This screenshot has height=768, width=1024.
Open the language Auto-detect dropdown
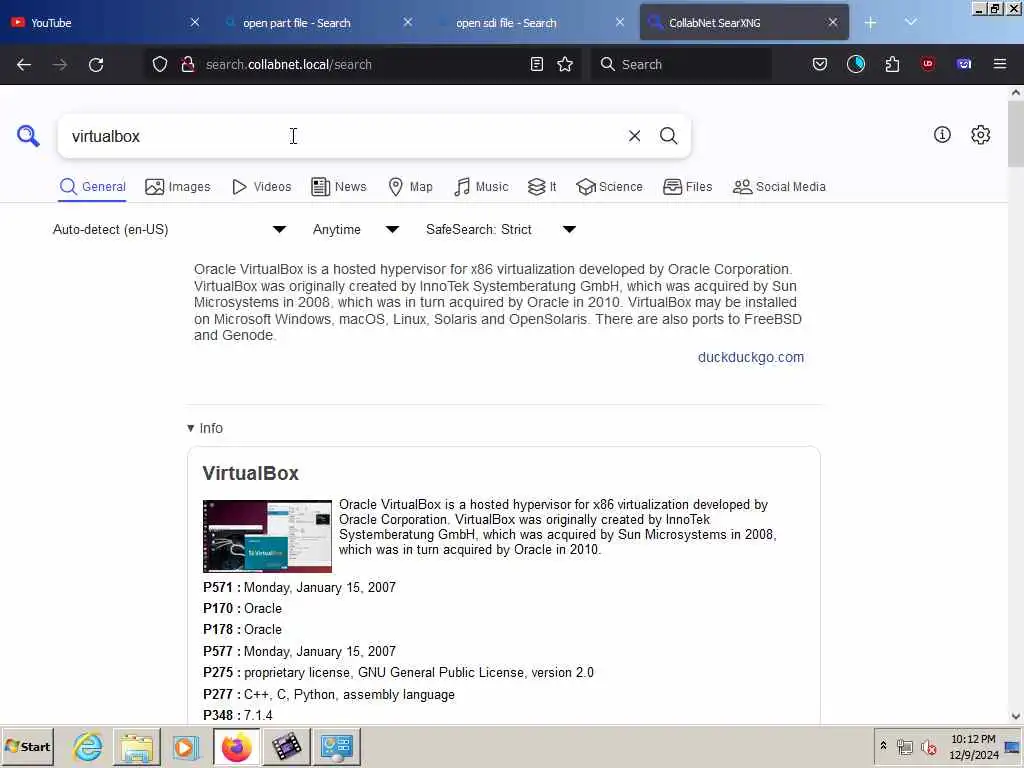pos(169,229)
